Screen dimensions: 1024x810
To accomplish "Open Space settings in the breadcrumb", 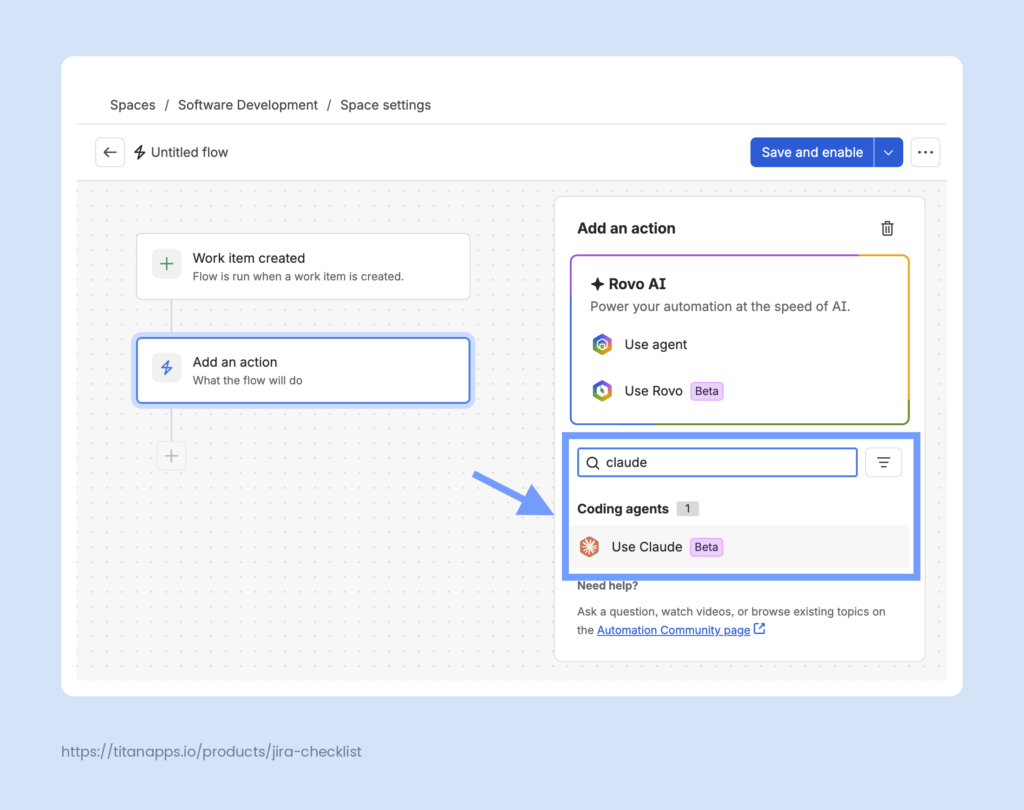I will (x=385, y=105).
